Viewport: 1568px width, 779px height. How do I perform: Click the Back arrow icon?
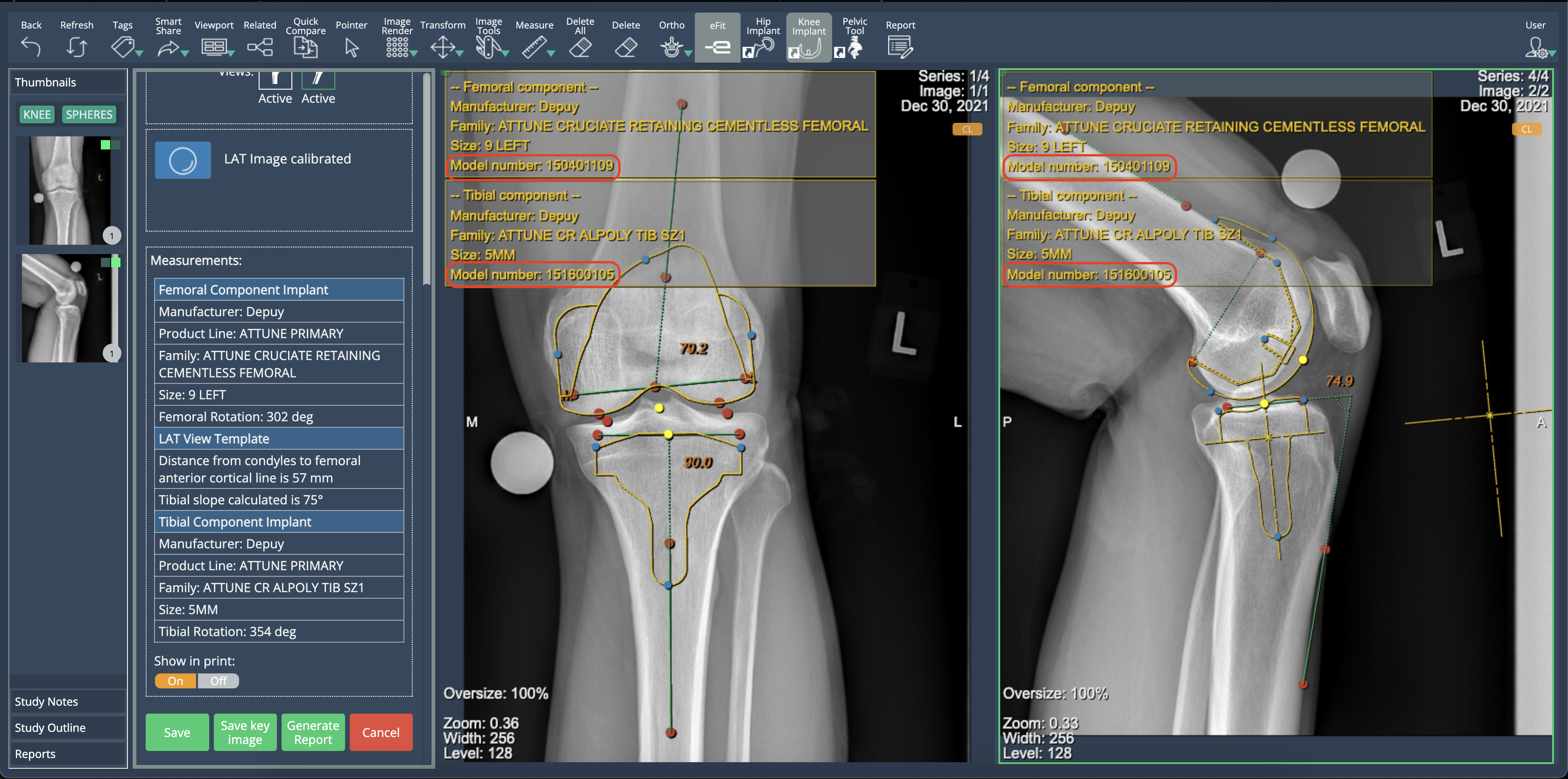pos(30,47)
